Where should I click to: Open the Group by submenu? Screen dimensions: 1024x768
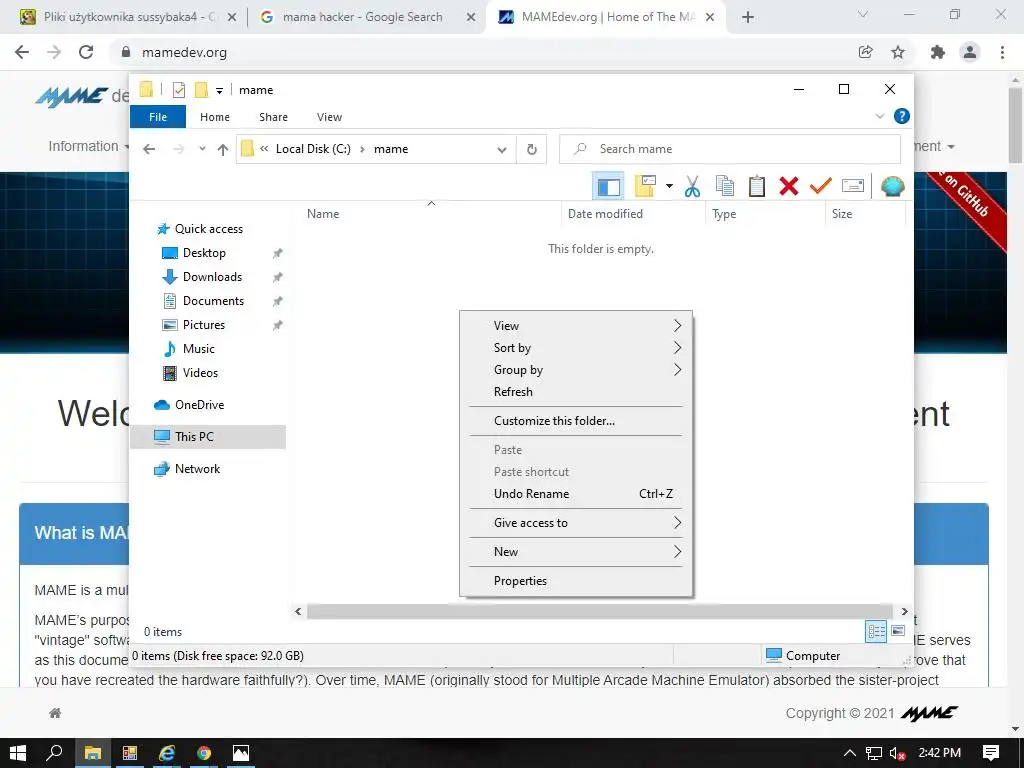pyautogui.click(x=576, y=370)
